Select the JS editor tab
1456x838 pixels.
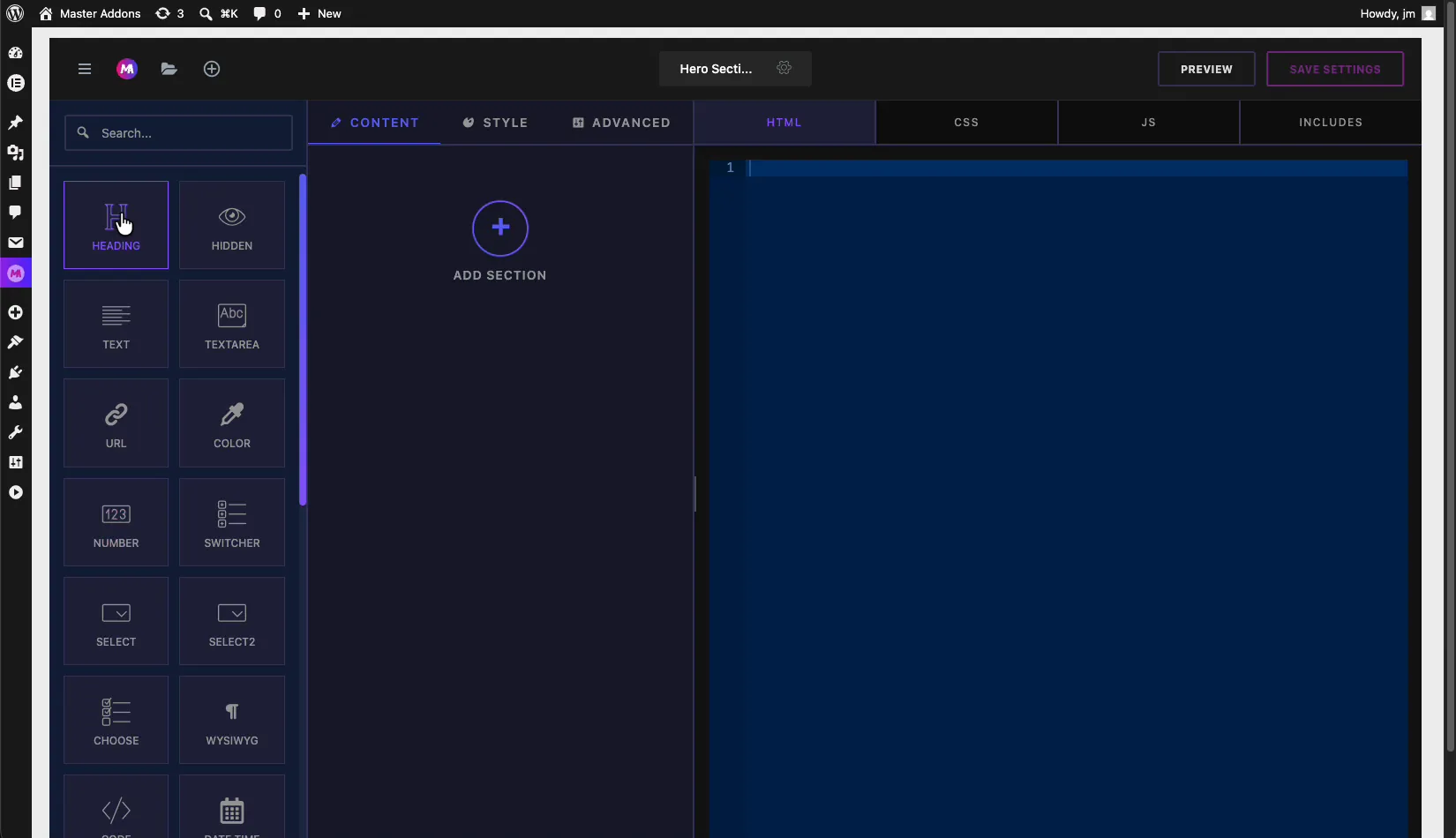coord(1149,123)
